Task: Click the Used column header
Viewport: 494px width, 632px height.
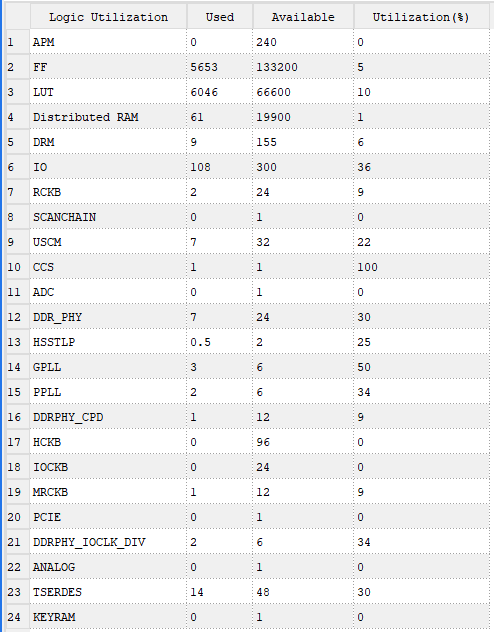Action: (x=220, y=17)
